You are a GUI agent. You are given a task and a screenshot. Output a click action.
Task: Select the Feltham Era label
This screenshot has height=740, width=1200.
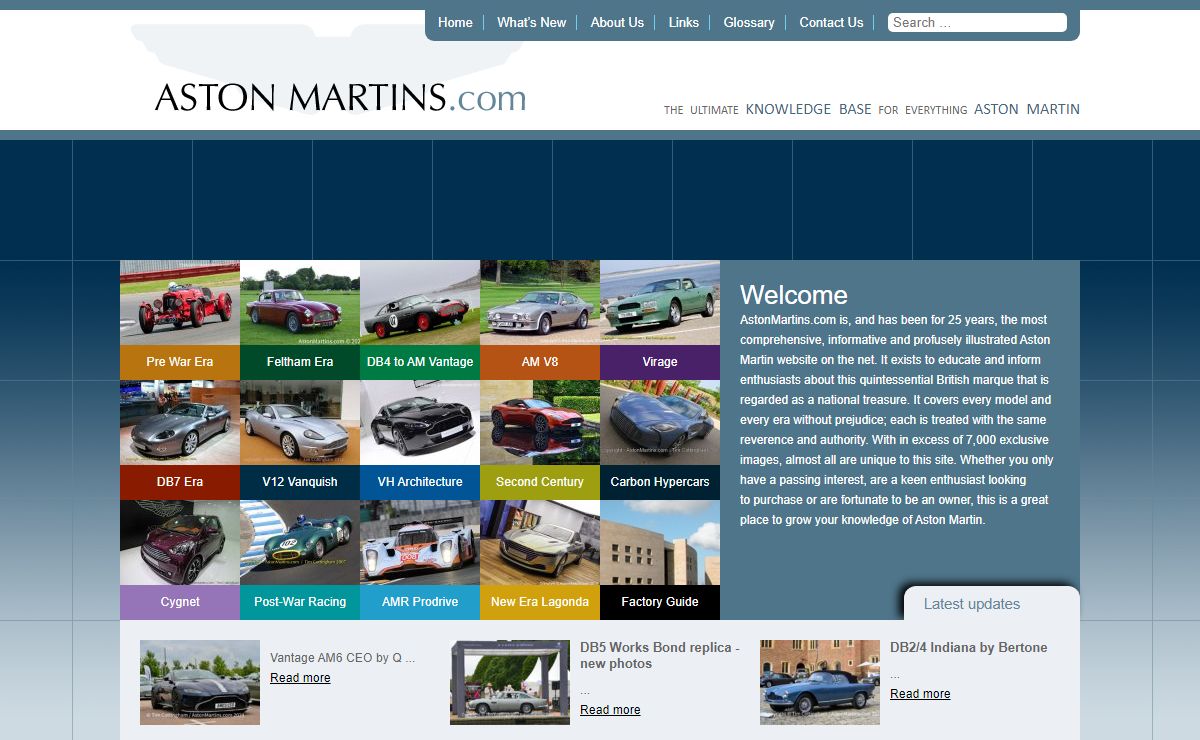point(300,362)
